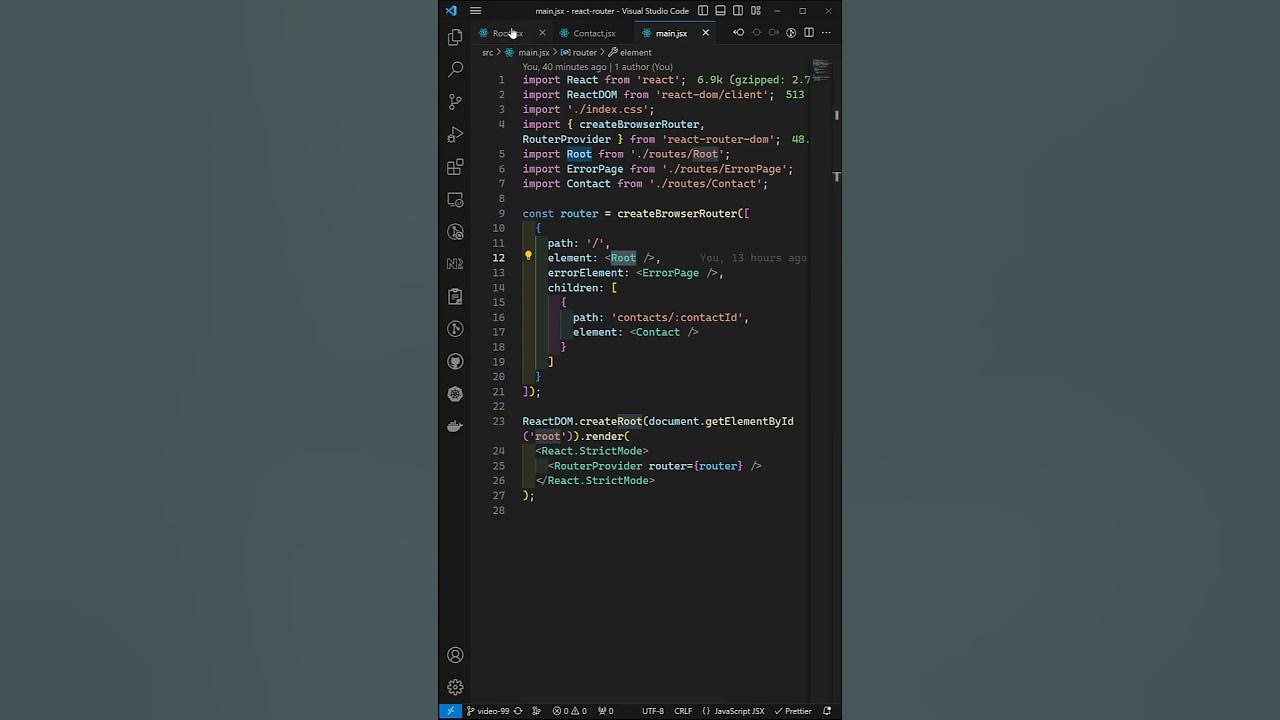The image size is (1280, 720).
Task: Open the Manage gear menu
Action: [x=455, y=687]
